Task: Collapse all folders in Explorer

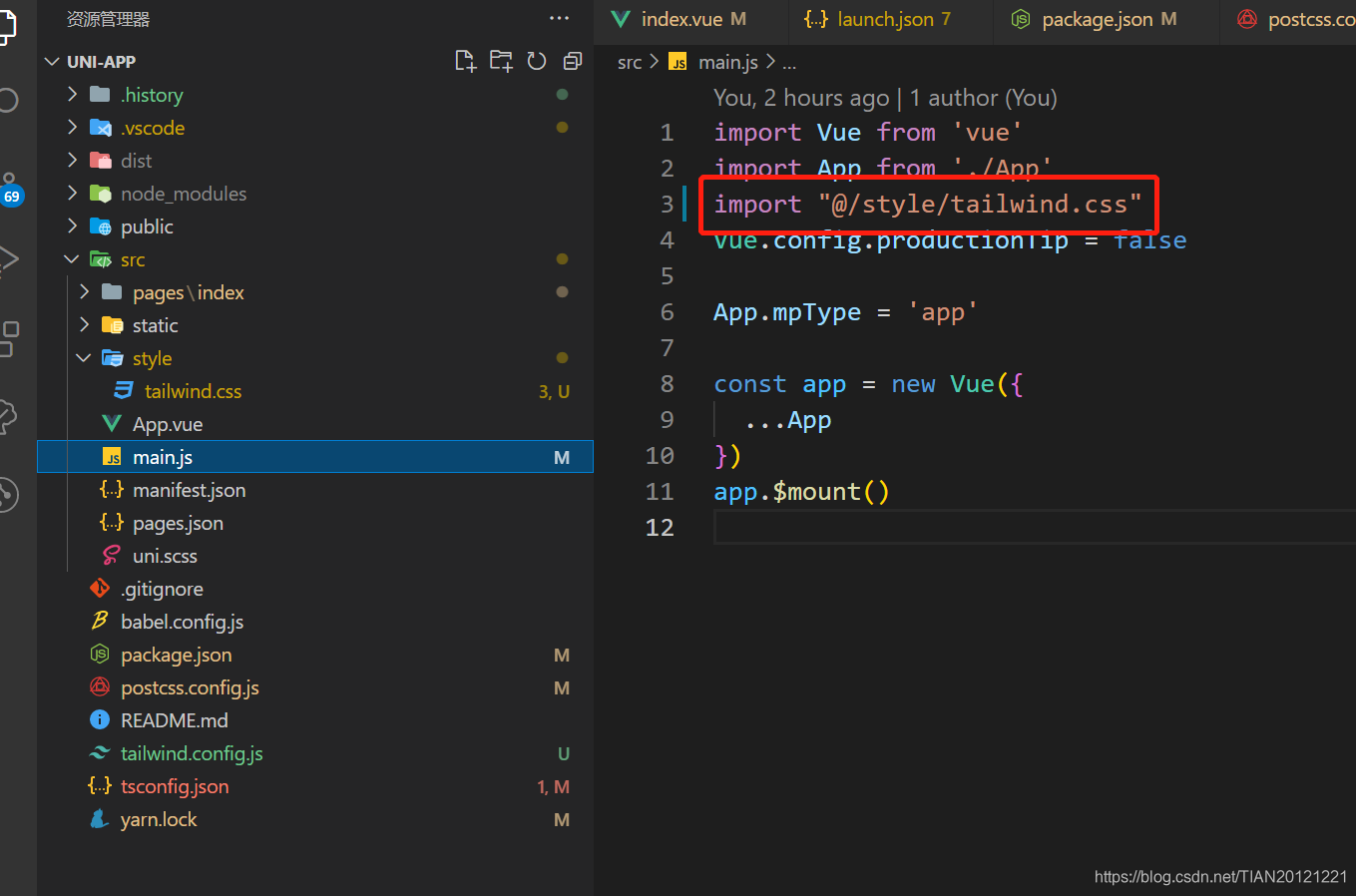Action: [572, 60]
